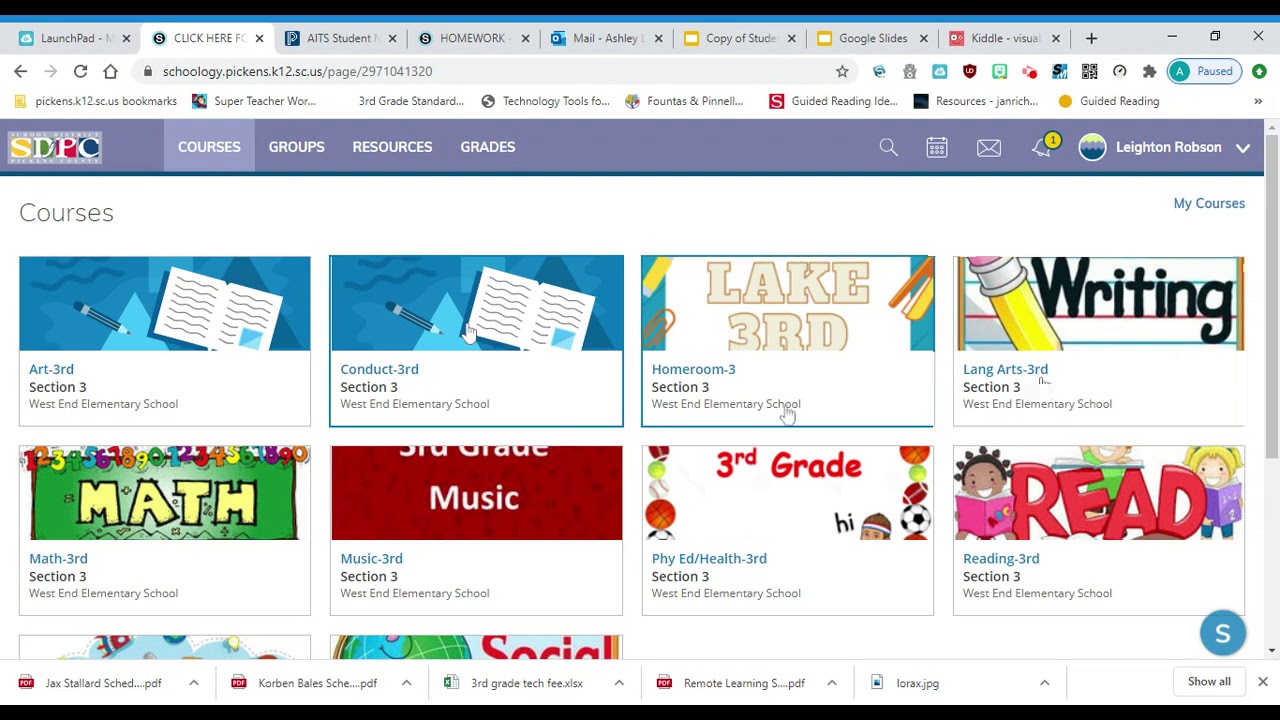This screenshot has width=1280, height=720.
Task: Open the Chrome profile avatar Paused
Action: (1203, 71)
